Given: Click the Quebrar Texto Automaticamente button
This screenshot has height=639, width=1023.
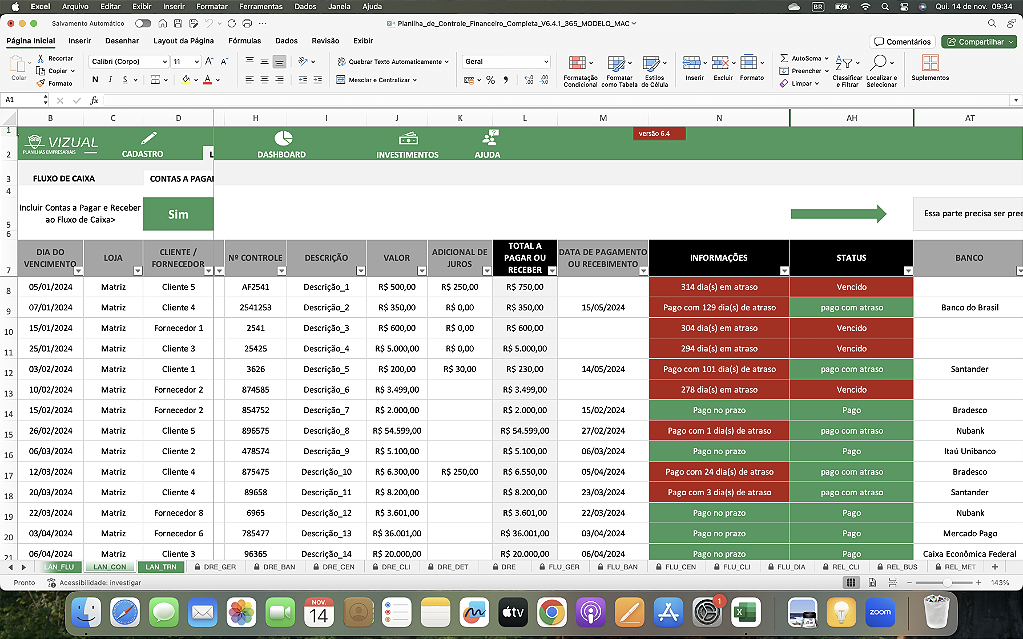Looking at the screenshot, I should pyautogui.click(x=393, y=61).
